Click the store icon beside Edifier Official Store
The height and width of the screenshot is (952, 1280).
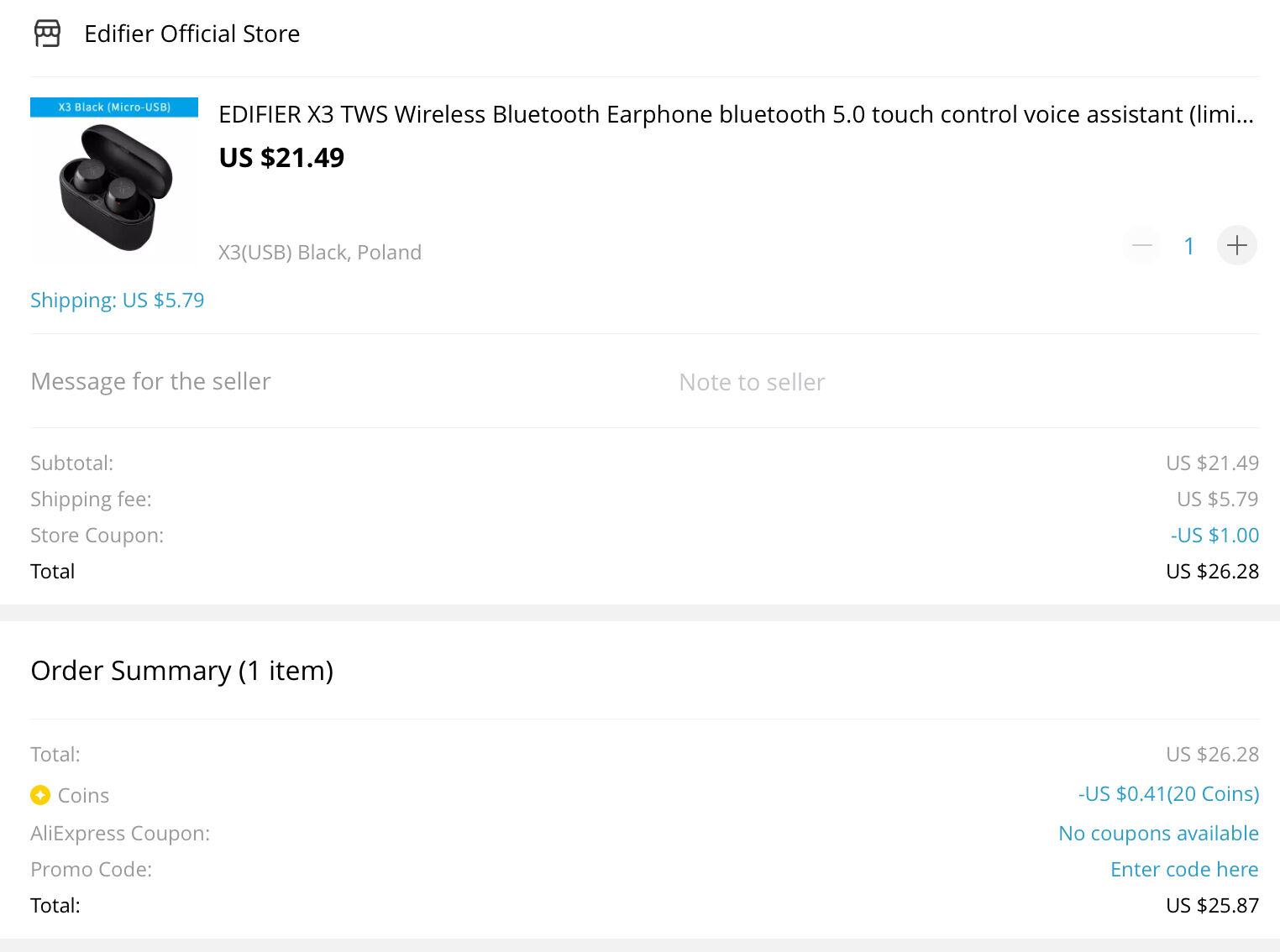click(47, 34)
